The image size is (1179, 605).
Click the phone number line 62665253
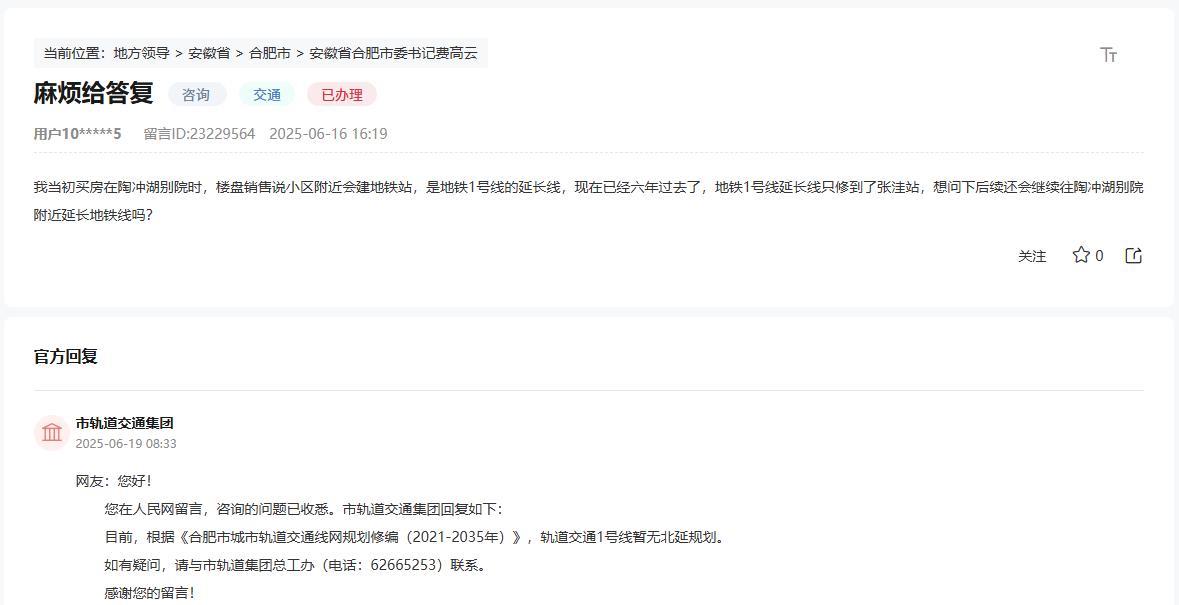(x=296, y=565)
